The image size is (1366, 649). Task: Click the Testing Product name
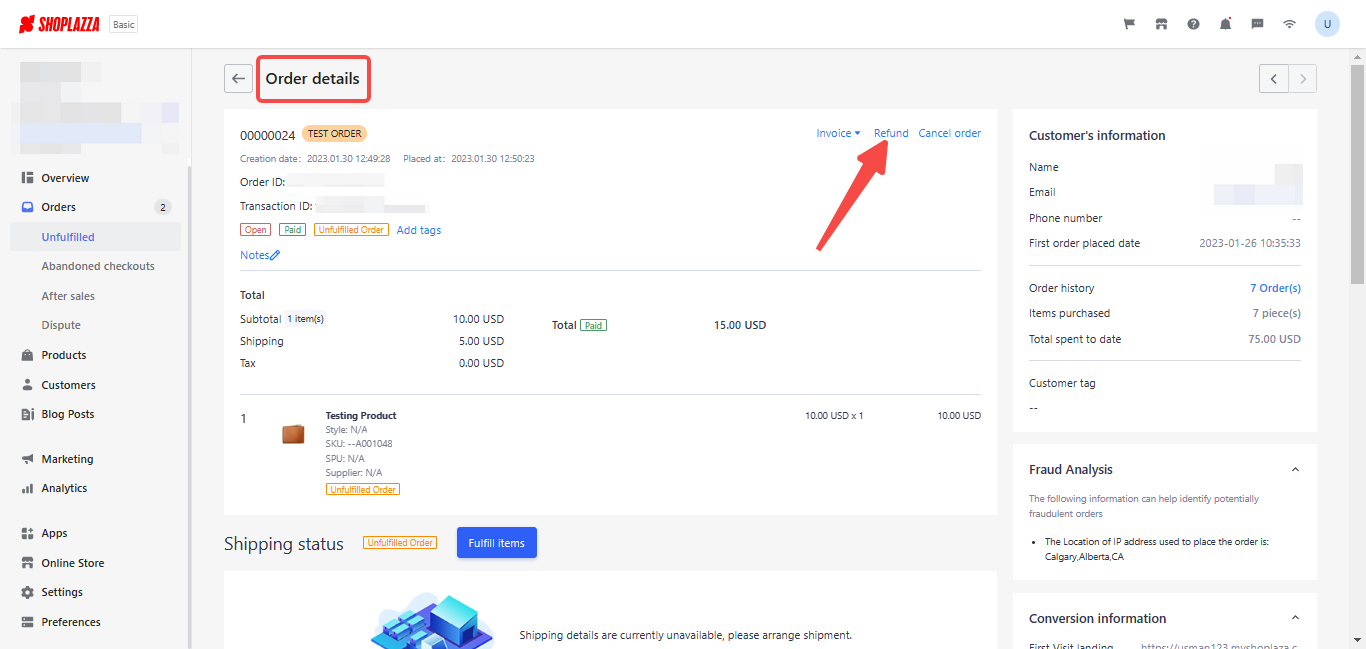(x=361, y=415)
